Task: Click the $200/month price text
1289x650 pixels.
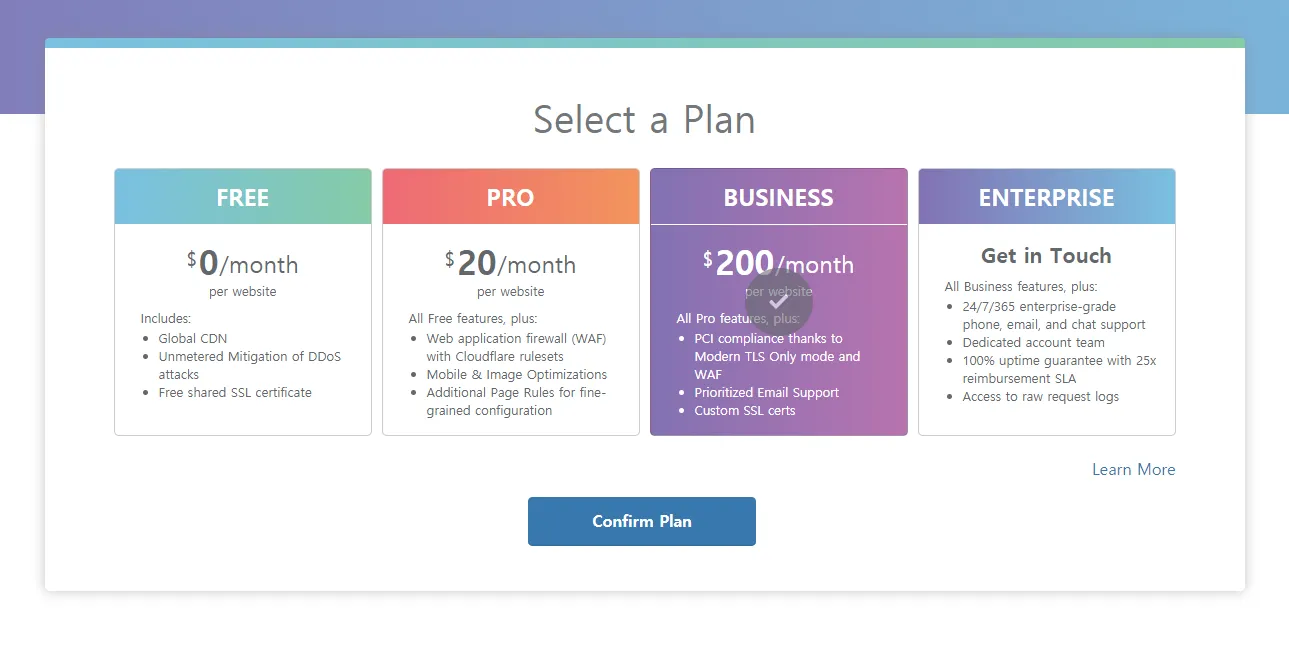Action: click(779, 264)
